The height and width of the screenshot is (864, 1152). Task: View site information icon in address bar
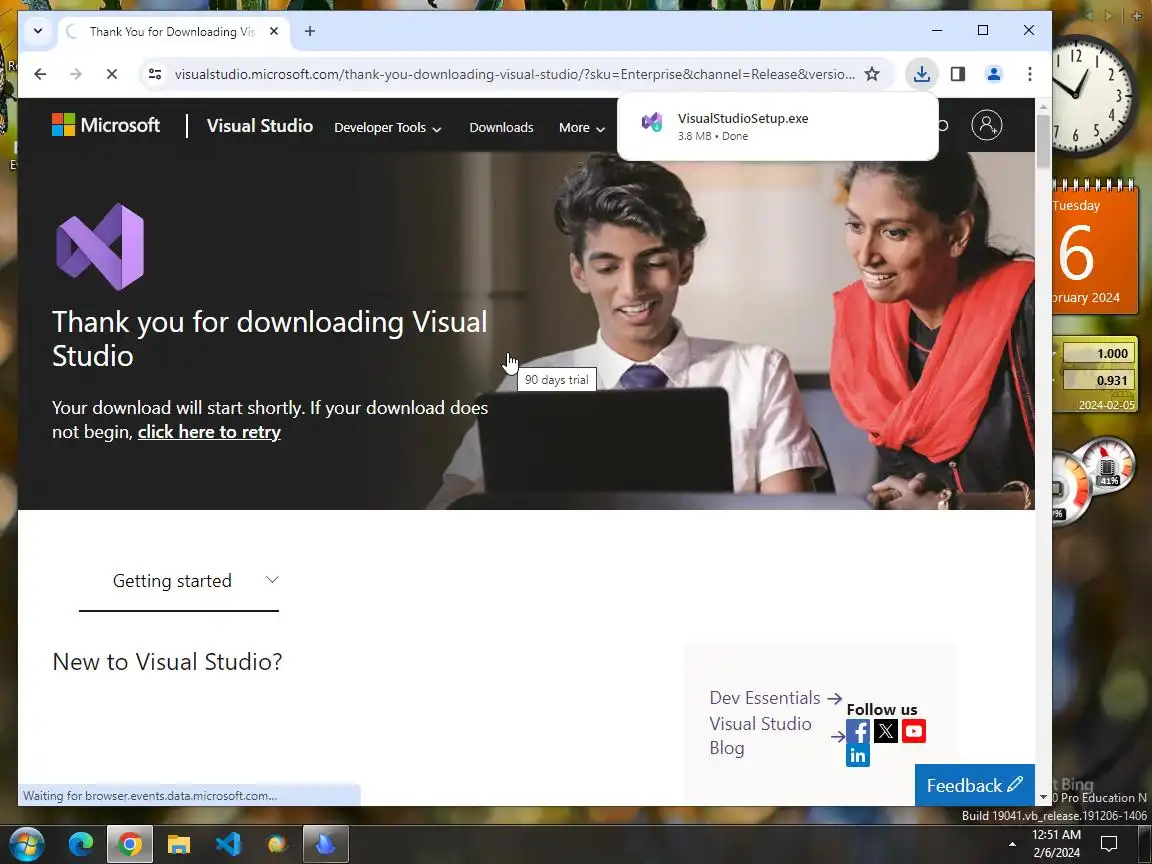pyautogui.click(x=155, y=74)
